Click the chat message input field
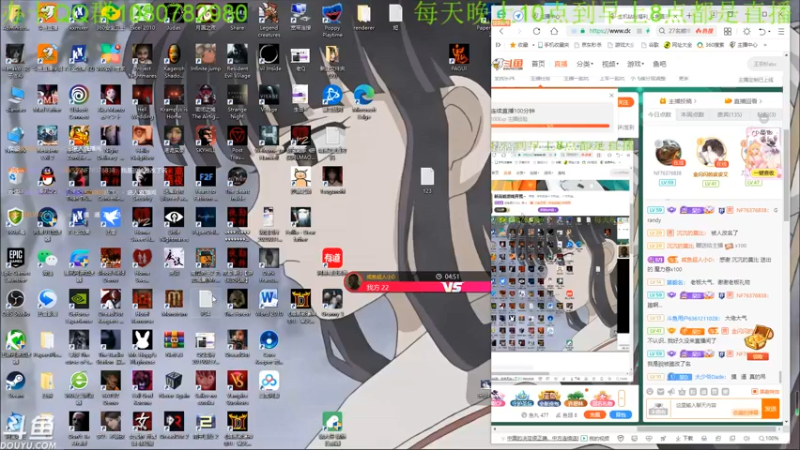Screen dimensions: 800x450 click(716, 408)
